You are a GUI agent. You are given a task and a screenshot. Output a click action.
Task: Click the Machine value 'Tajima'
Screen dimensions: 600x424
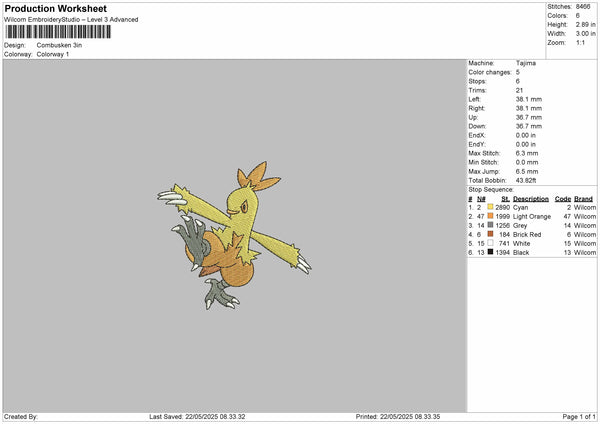click(x=526, y=63)
